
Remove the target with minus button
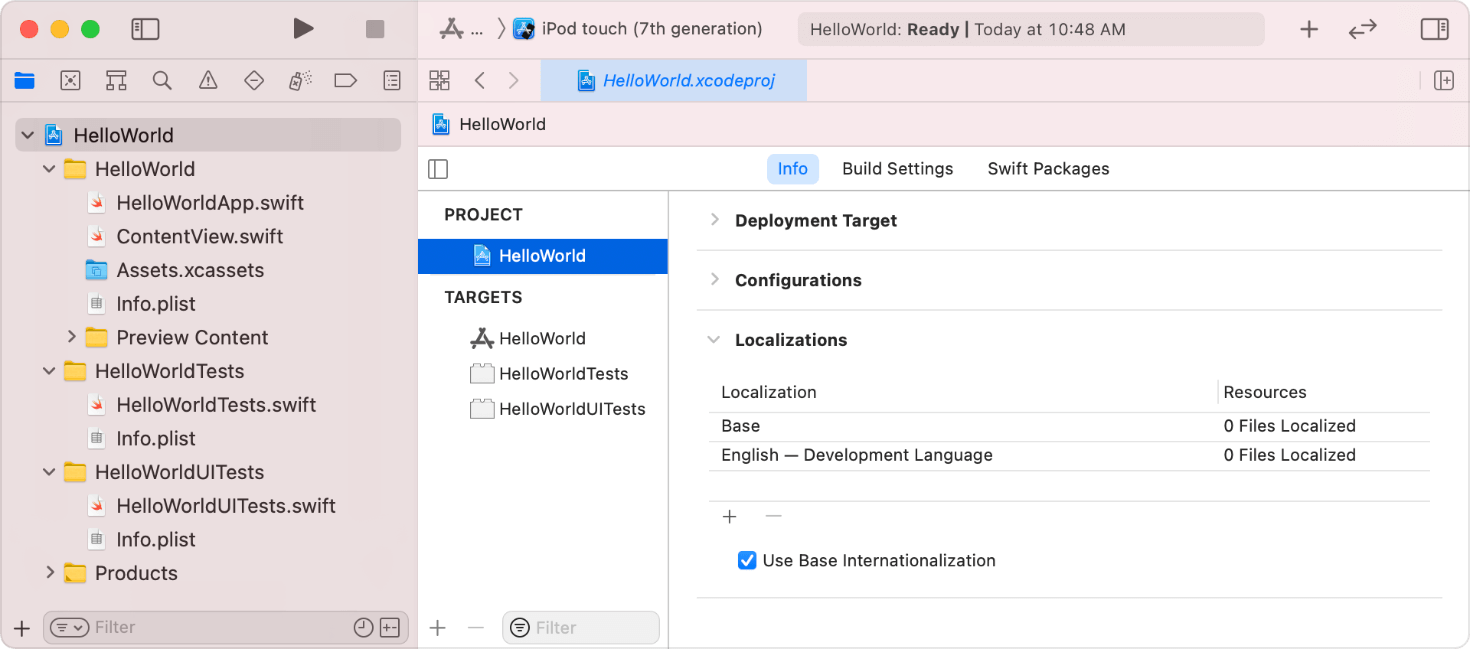(x=476, y=628)
